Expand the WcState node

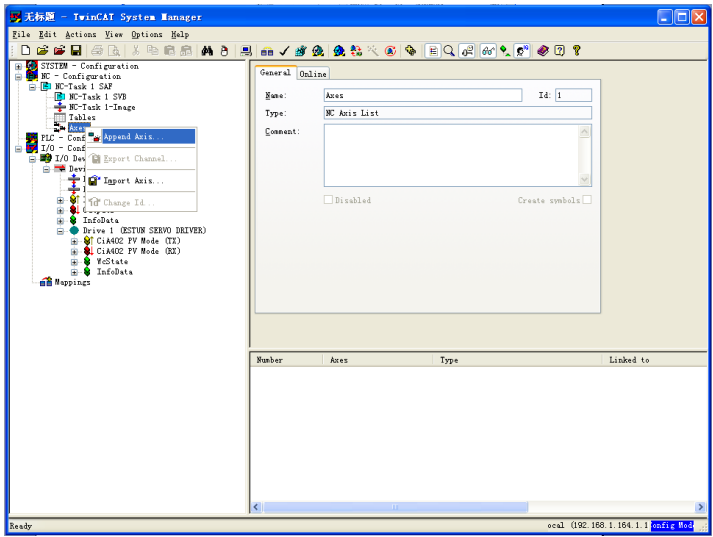74,262
